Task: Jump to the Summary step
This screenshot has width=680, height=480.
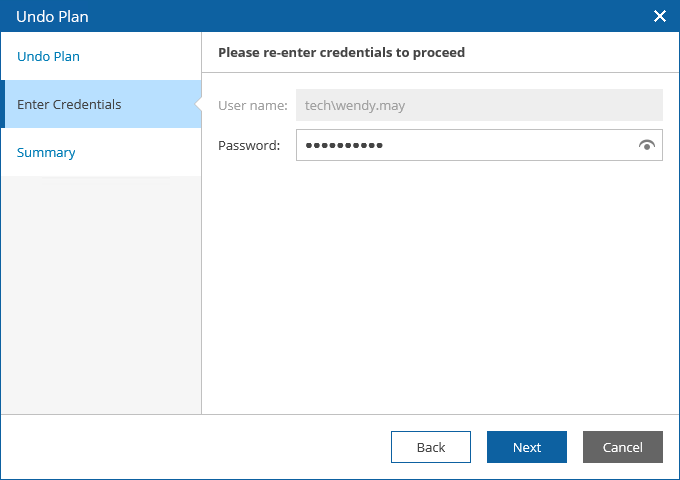Action: (46, 153)
